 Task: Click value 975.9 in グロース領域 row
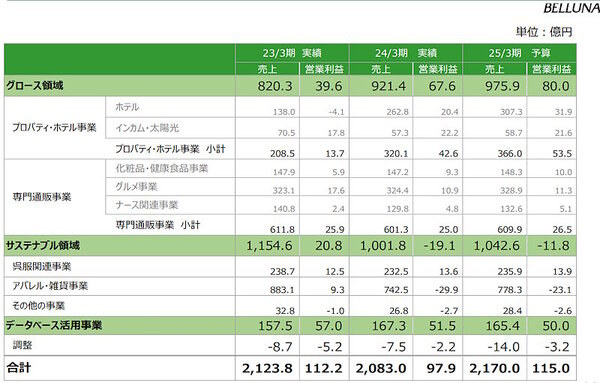502,86
